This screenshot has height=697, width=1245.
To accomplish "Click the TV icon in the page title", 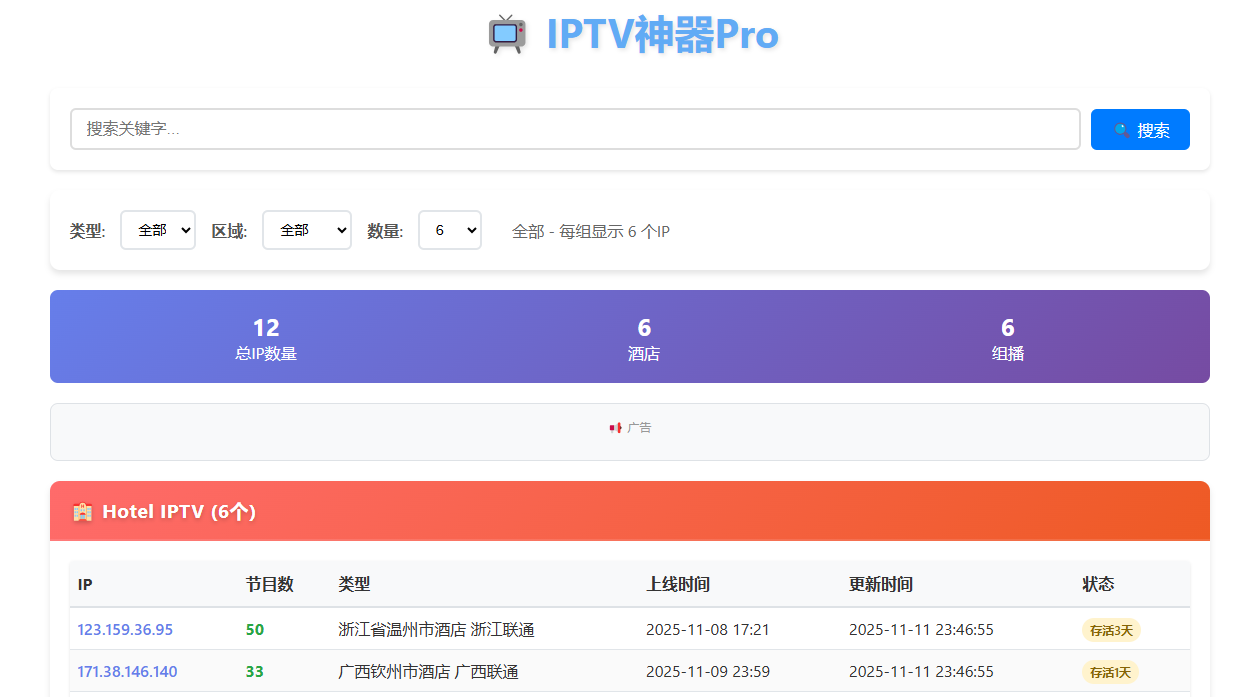I will point(508,34).
